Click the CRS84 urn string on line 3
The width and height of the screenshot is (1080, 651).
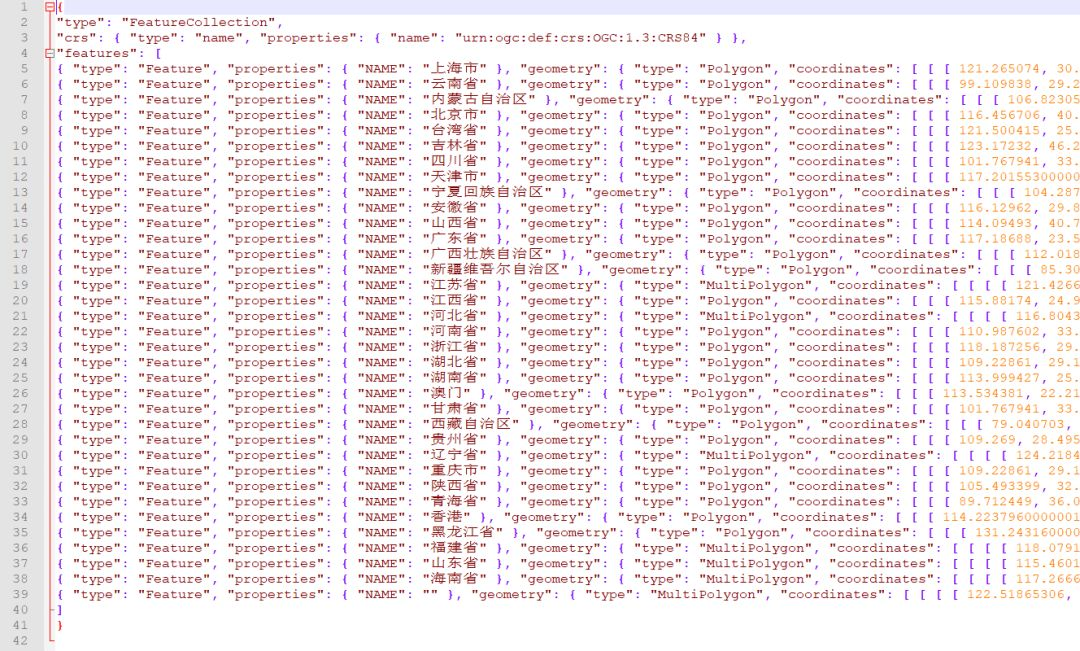coord(580,38)
